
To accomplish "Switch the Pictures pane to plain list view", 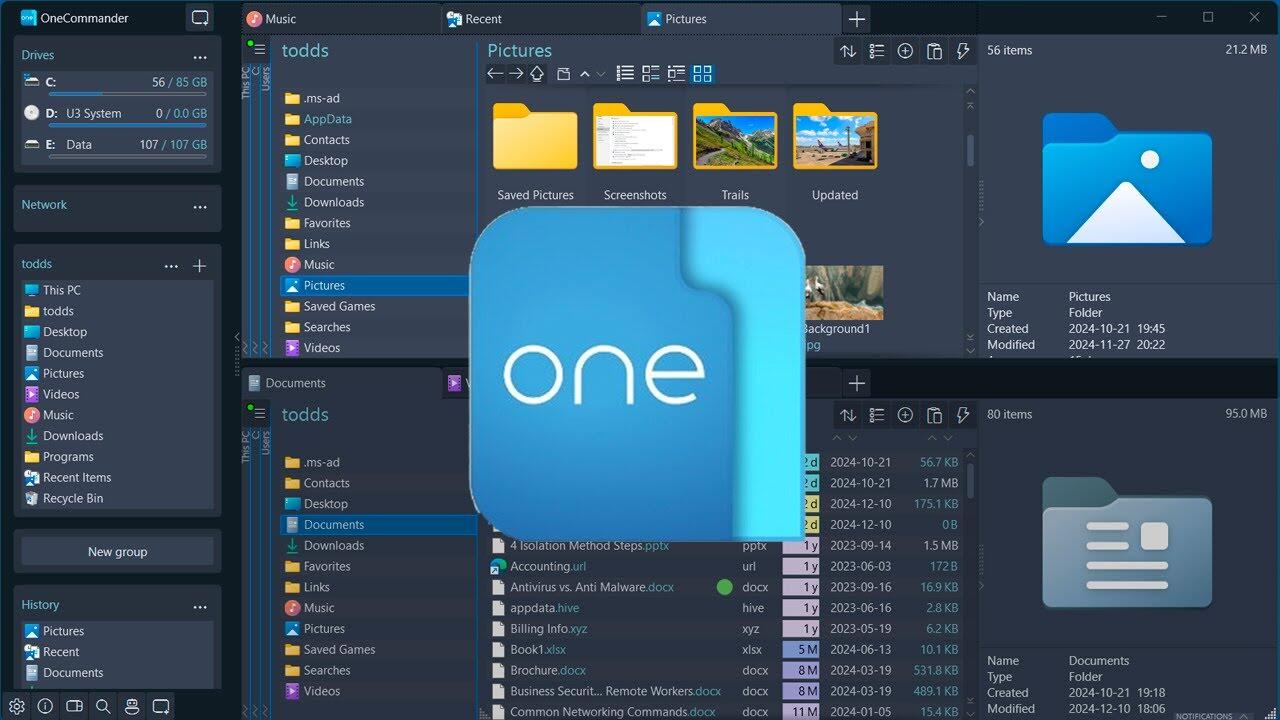I will click(x=625, y=73).
